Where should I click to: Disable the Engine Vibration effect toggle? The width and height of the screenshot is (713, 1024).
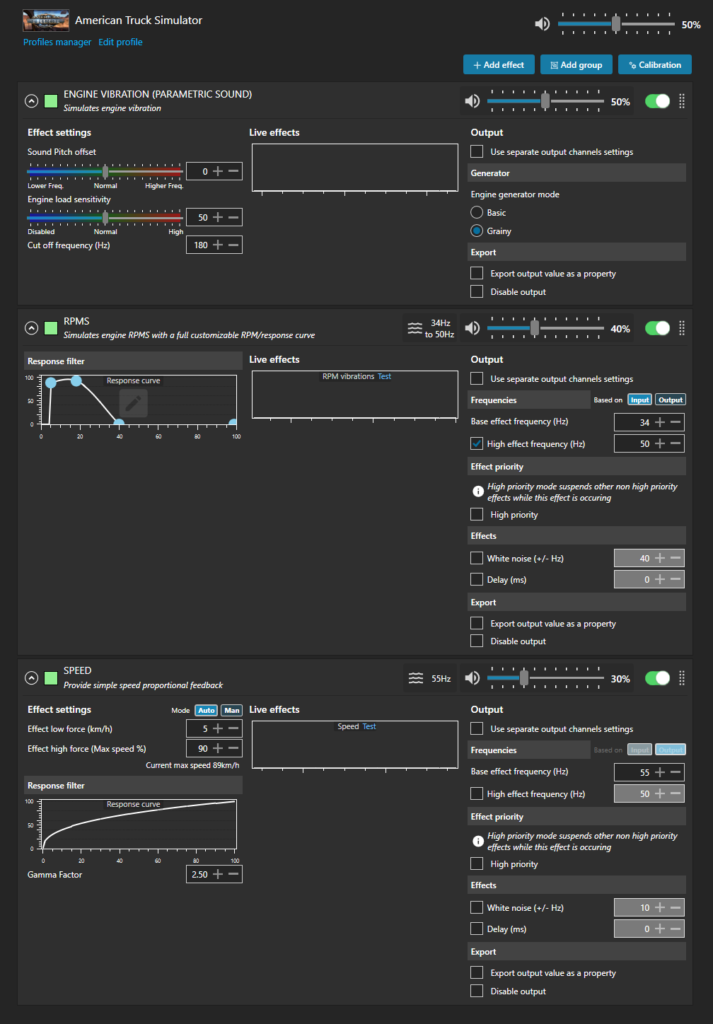pos(657,101)
